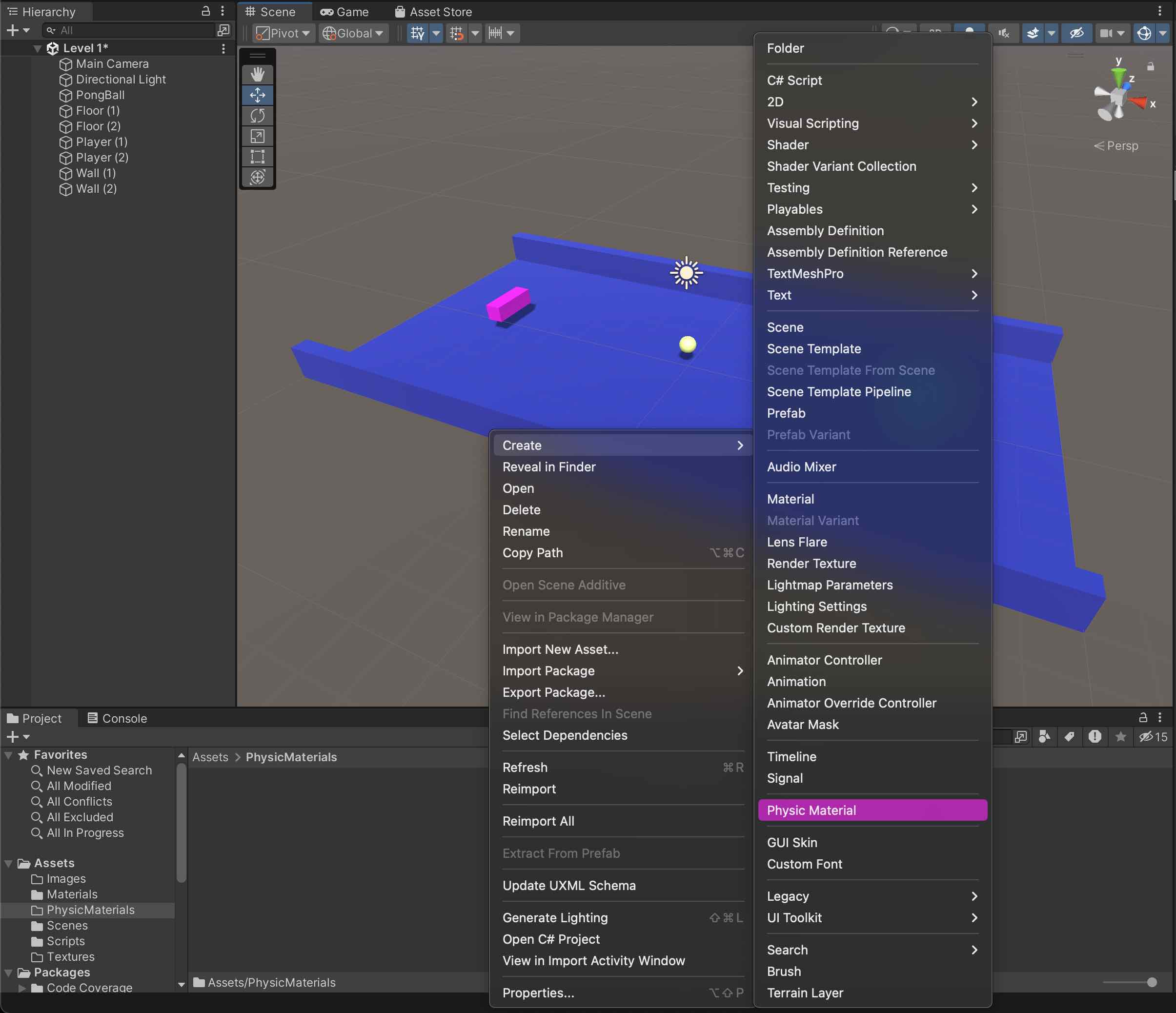Click the Transform combined tool icon
Image resolution: width=1176 pixels, height=1013 pixels.
coord(257,177)
